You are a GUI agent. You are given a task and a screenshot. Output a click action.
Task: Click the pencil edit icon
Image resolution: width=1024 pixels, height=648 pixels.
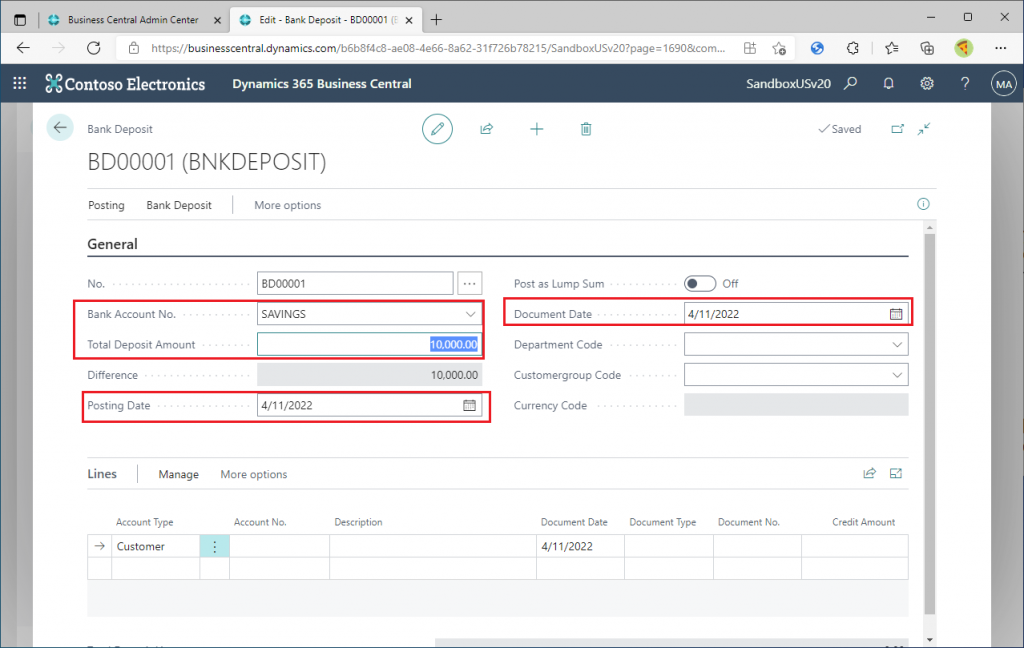tap(437, 129)
